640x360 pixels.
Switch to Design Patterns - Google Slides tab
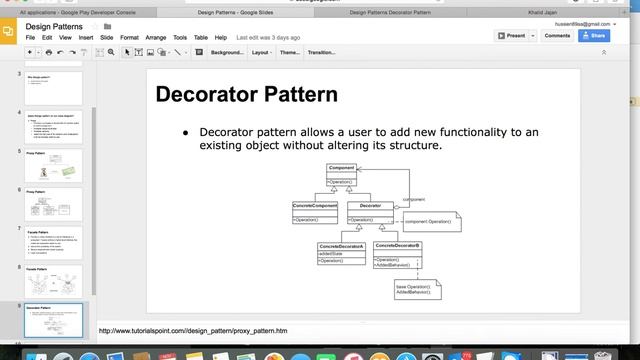pos(236,13)
